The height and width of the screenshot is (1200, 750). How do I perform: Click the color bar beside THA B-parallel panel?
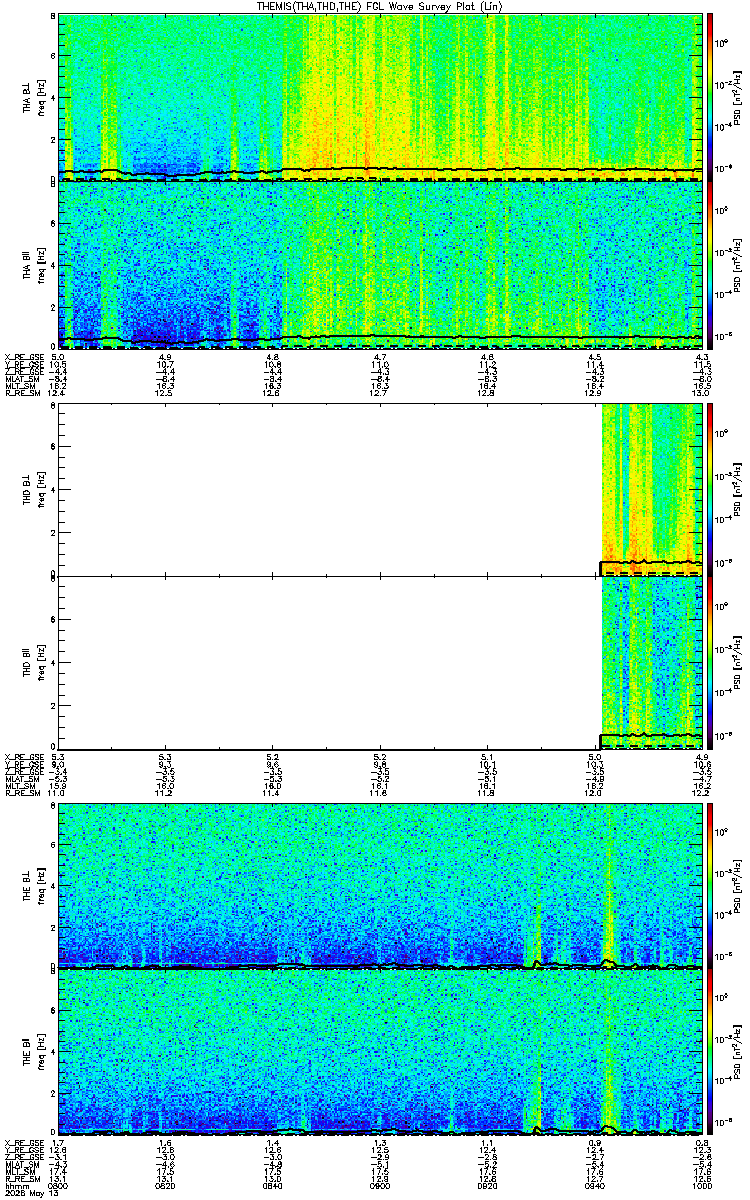710,265
